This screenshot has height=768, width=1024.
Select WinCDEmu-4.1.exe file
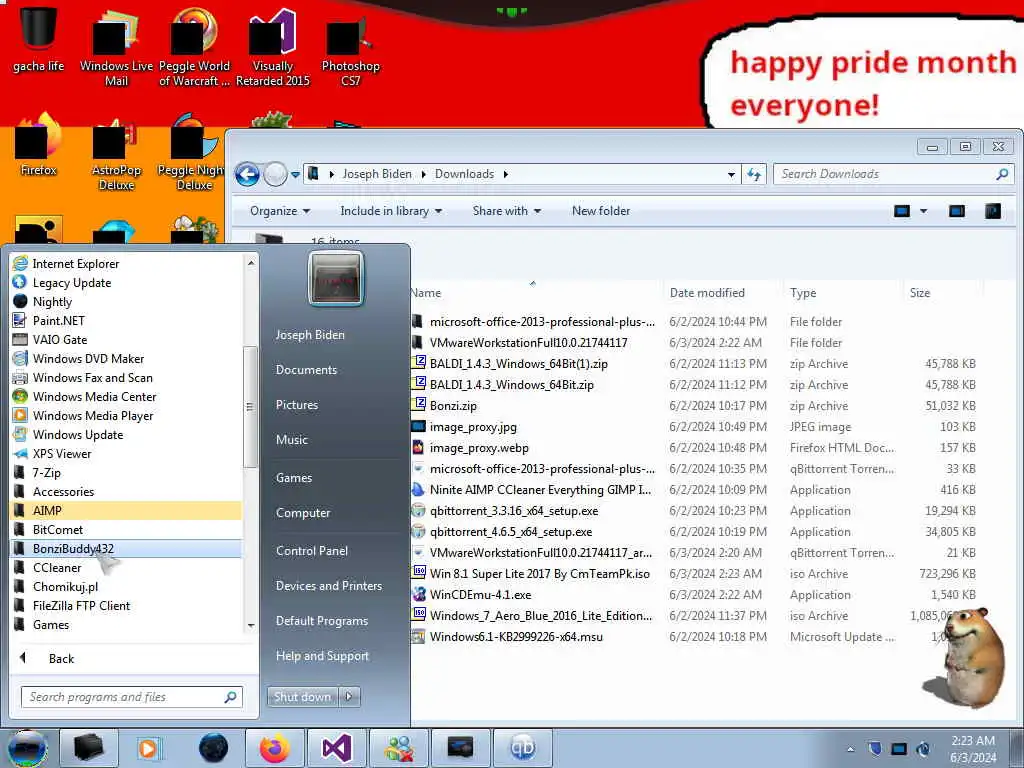pyautogui.click(x=480, y=595)
